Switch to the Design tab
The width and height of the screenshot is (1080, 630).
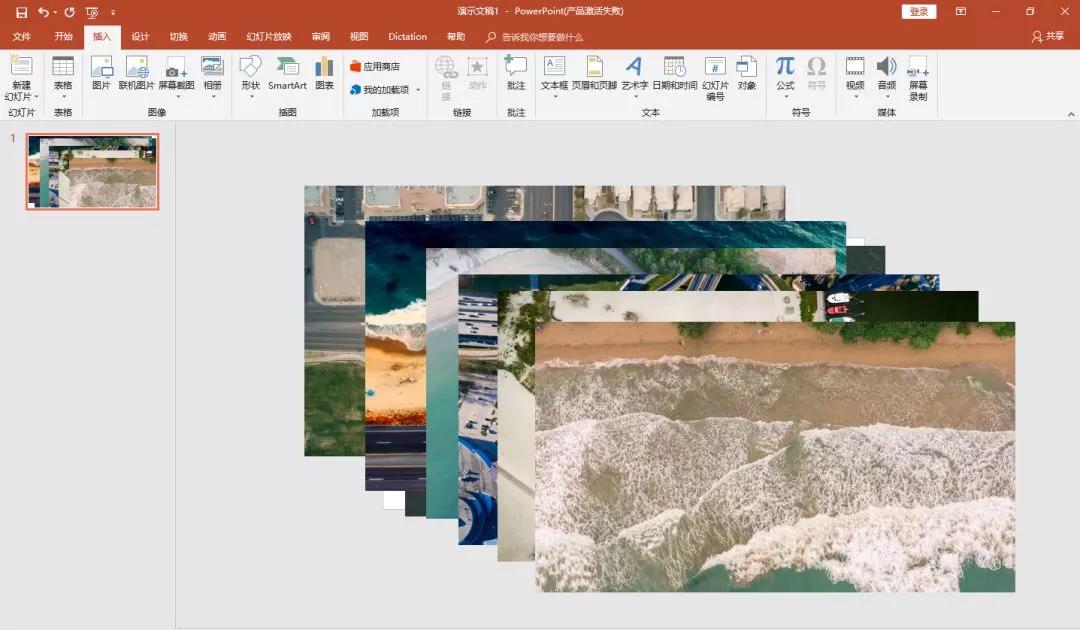(140, 37)
